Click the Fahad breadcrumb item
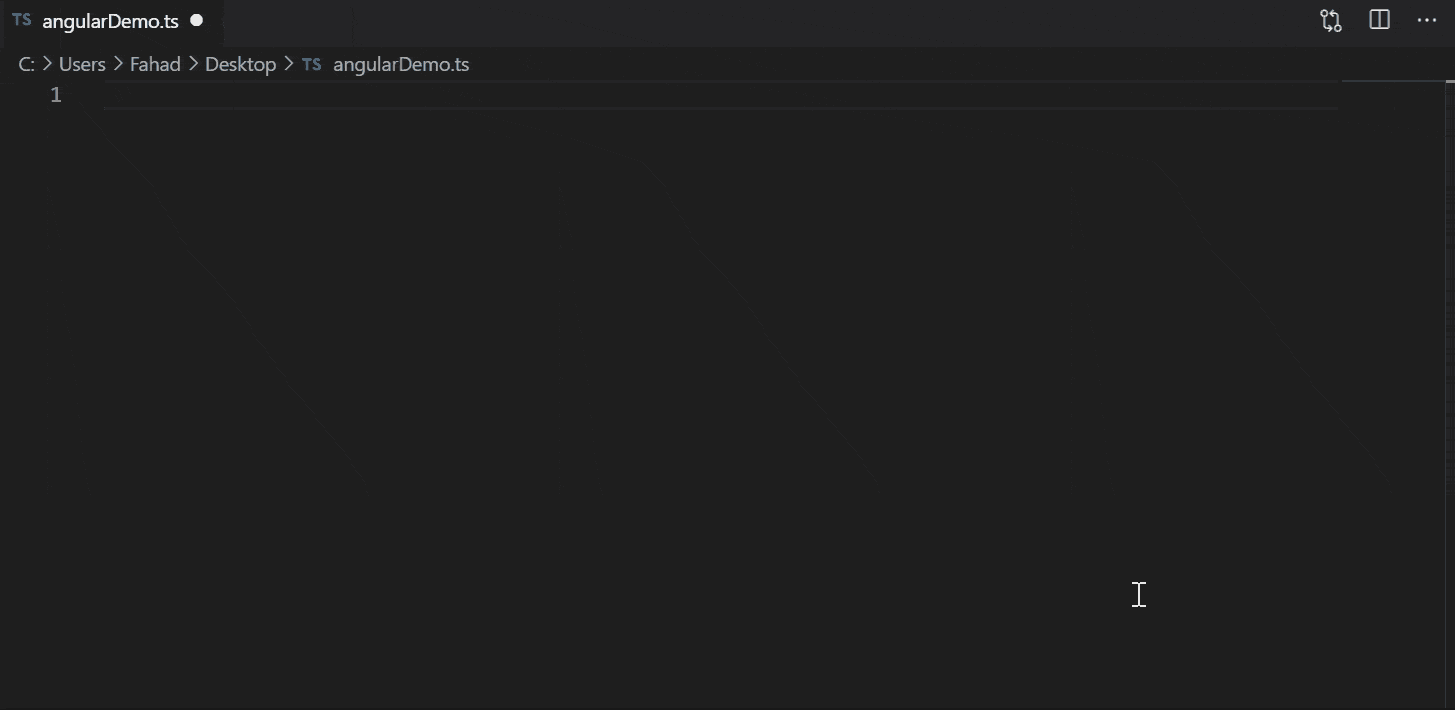 (x=155, y=64)
